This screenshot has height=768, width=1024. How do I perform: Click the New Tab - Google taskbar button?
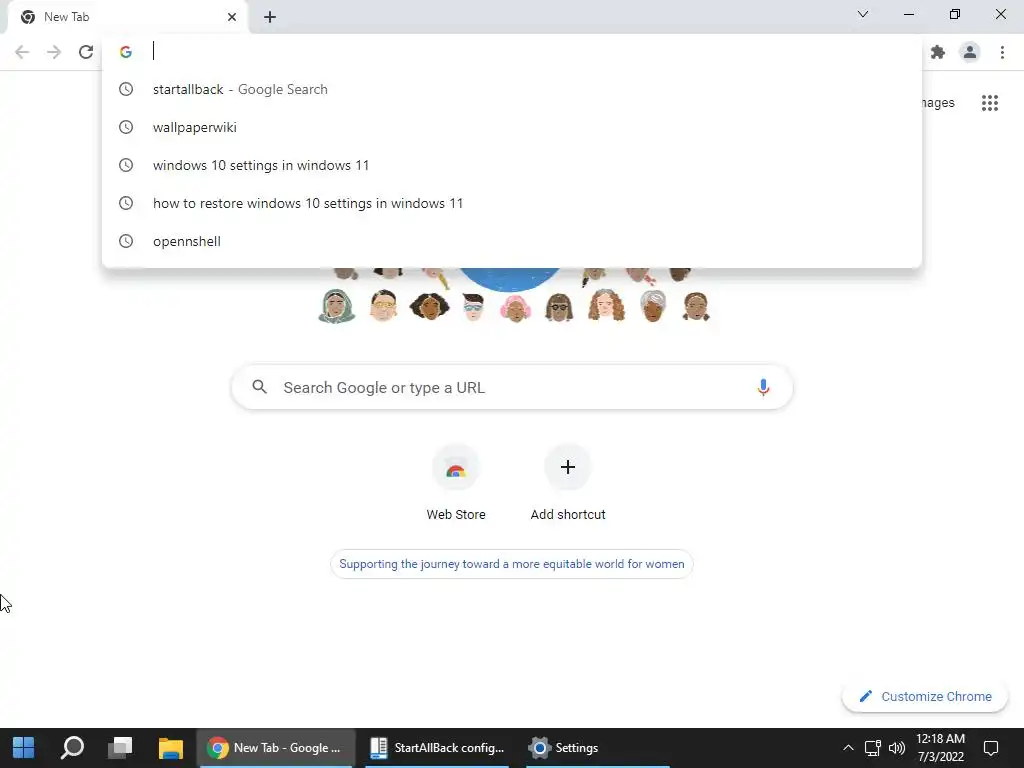[x=276, y=748]
